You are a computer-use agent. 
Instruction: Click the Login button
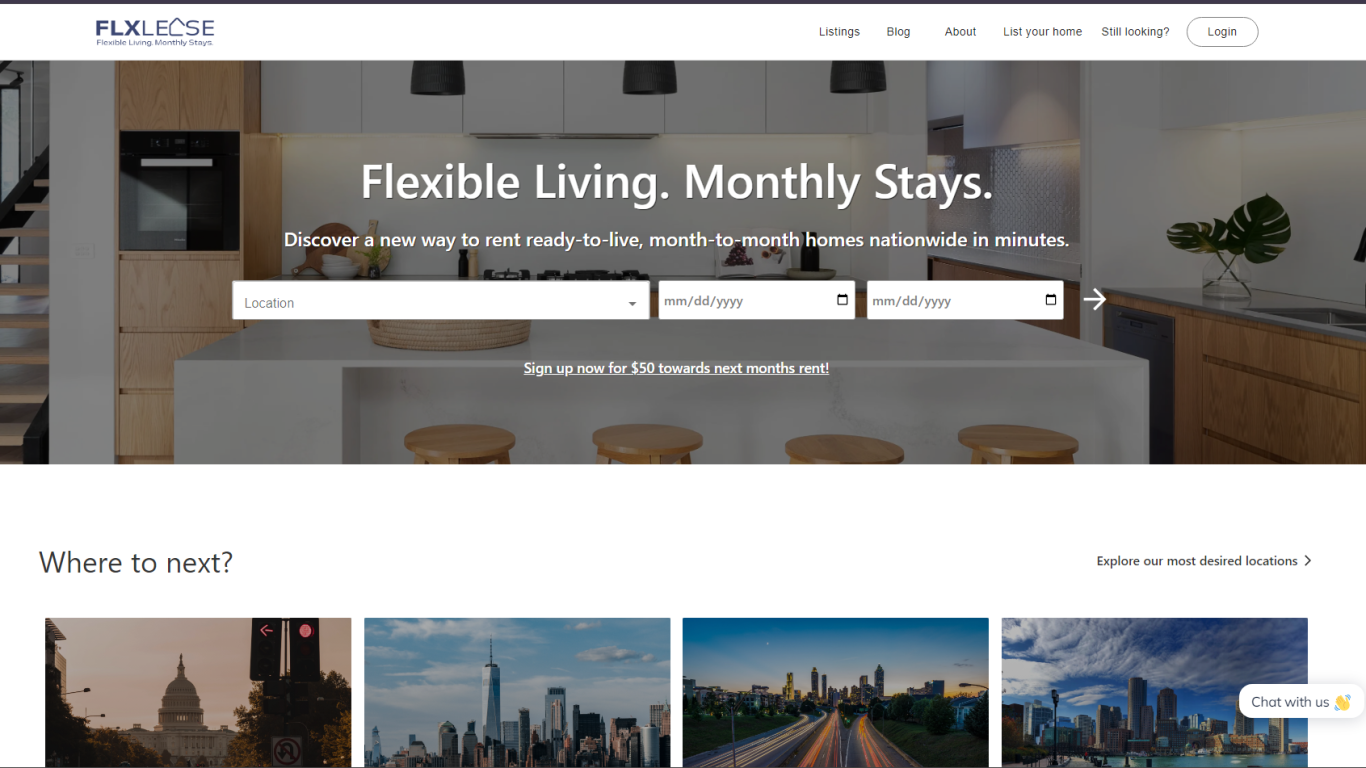(x=1222, y=32)
